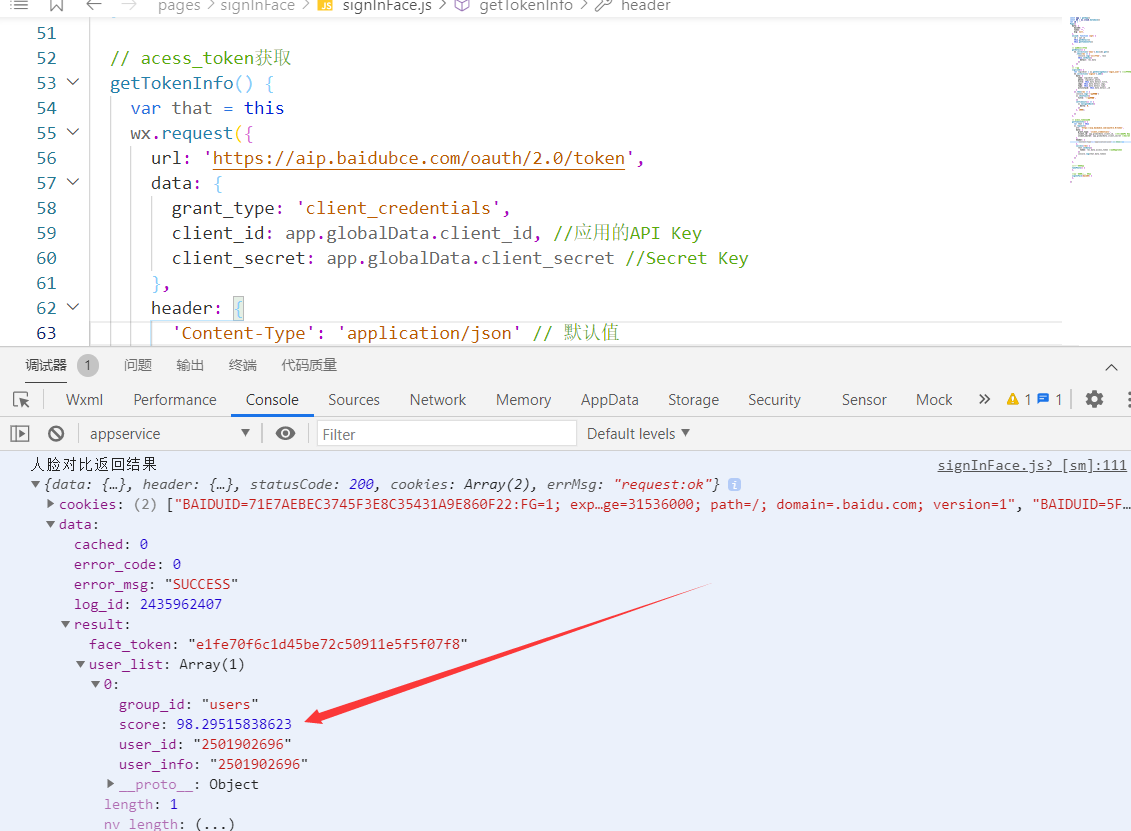Viewport: 1131px width, 831px height.
Task: Clear console with the block icon
Action: 56,434
